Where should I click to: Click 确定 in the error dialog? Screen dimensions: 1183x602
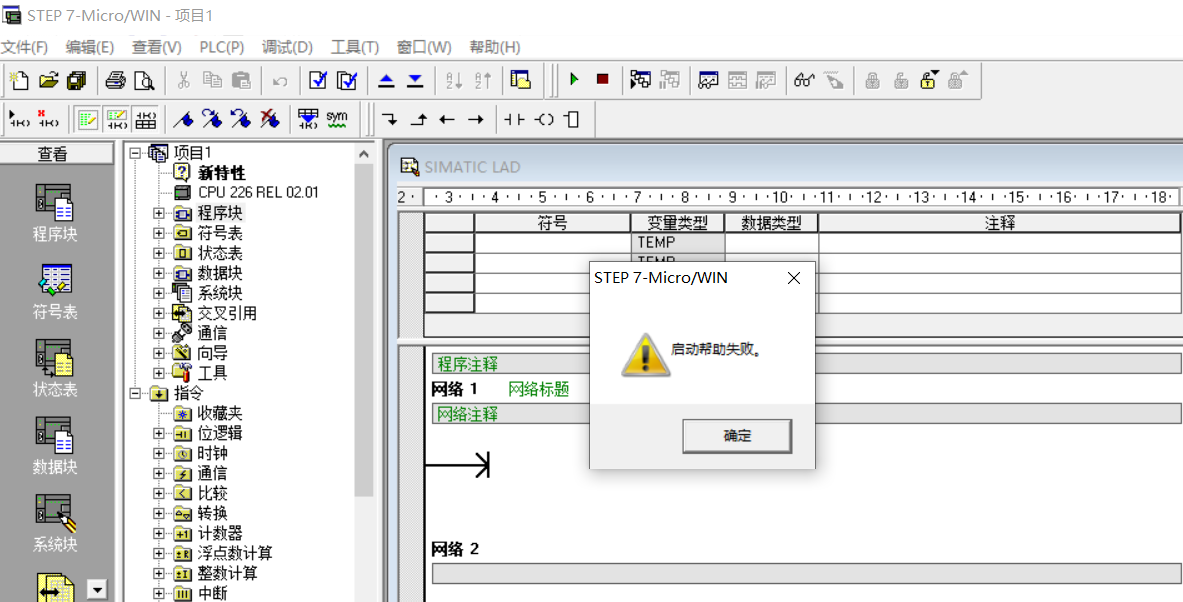pyautogui.click(x=737, y=436)
